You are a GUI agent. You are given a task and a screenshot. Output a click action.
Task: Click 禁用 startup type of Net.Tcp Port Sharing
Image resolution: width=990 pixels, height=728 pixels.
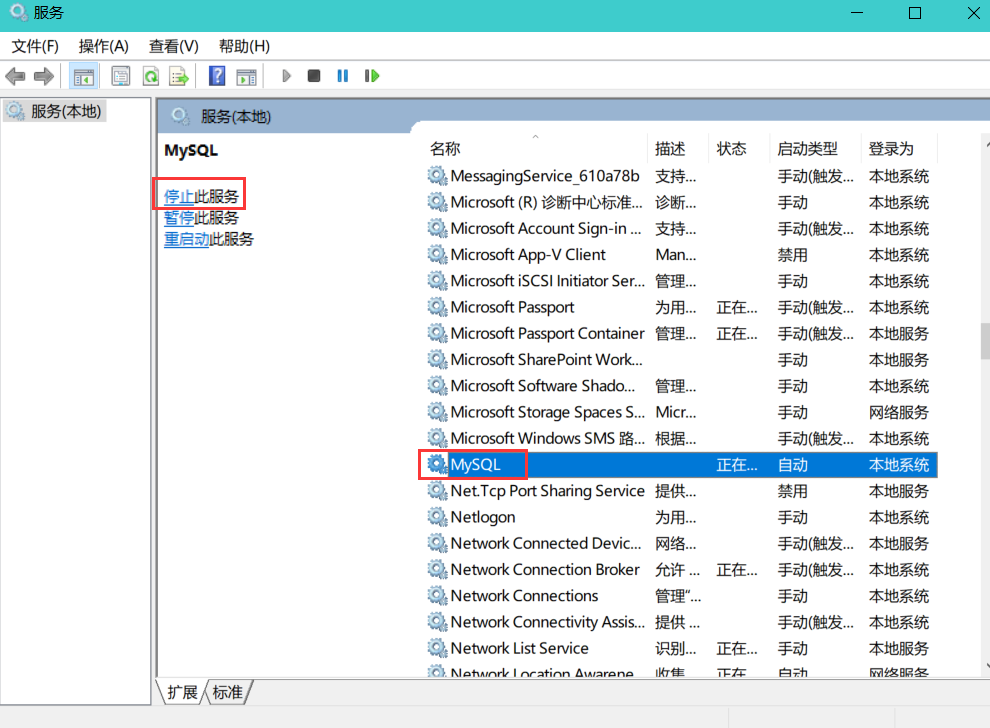[x=793, y=491]
